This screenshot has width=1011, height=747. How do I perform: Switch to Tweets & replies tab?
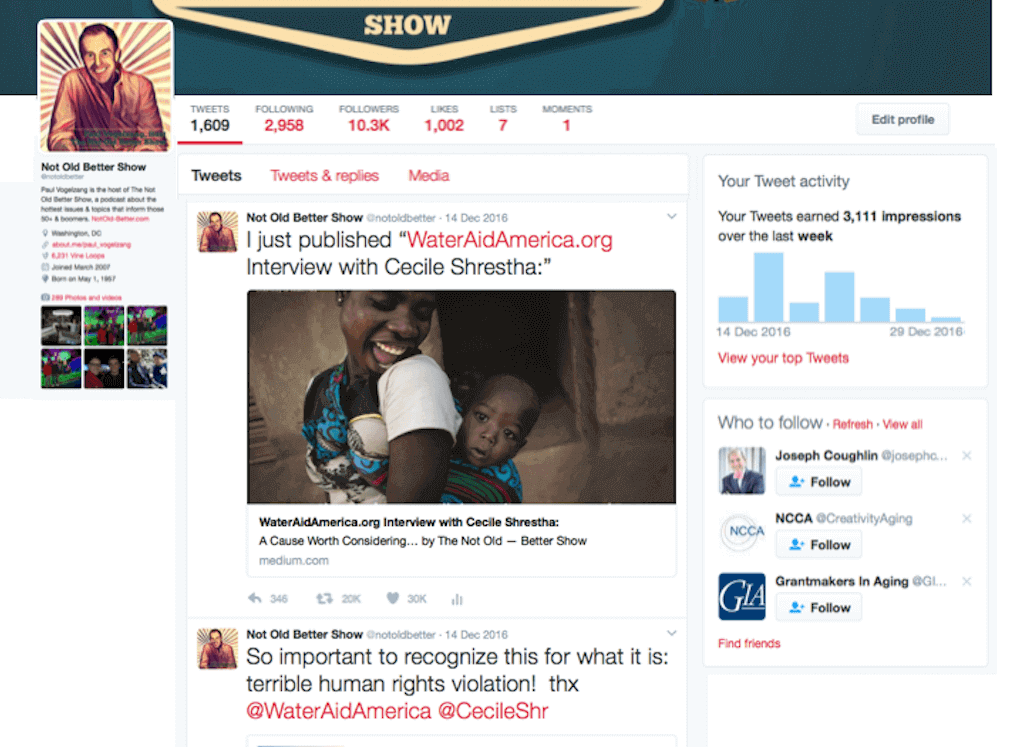(324, 176)
